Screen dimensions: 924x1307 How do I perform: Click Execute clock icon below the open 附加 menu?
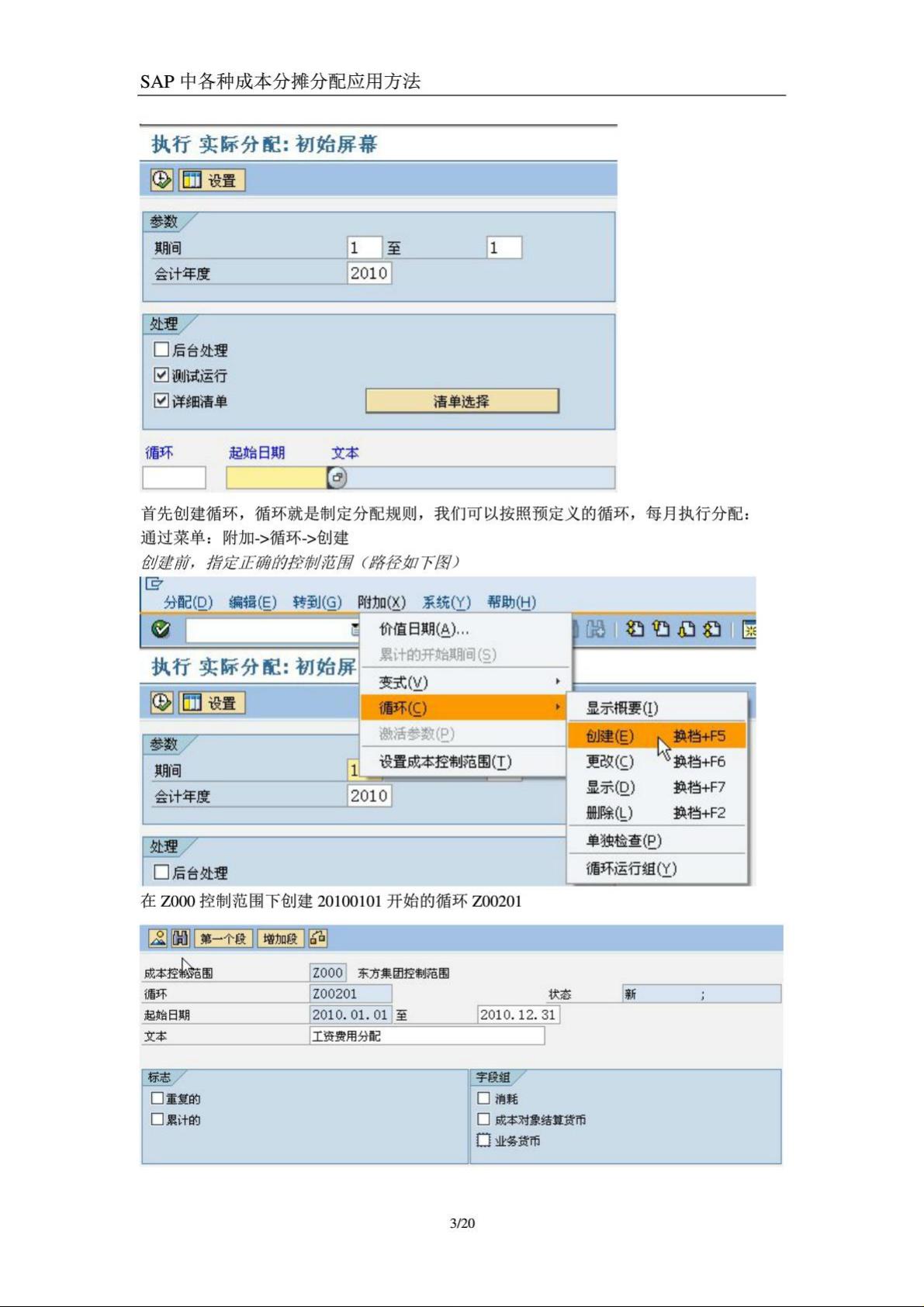tap(161, 703)
